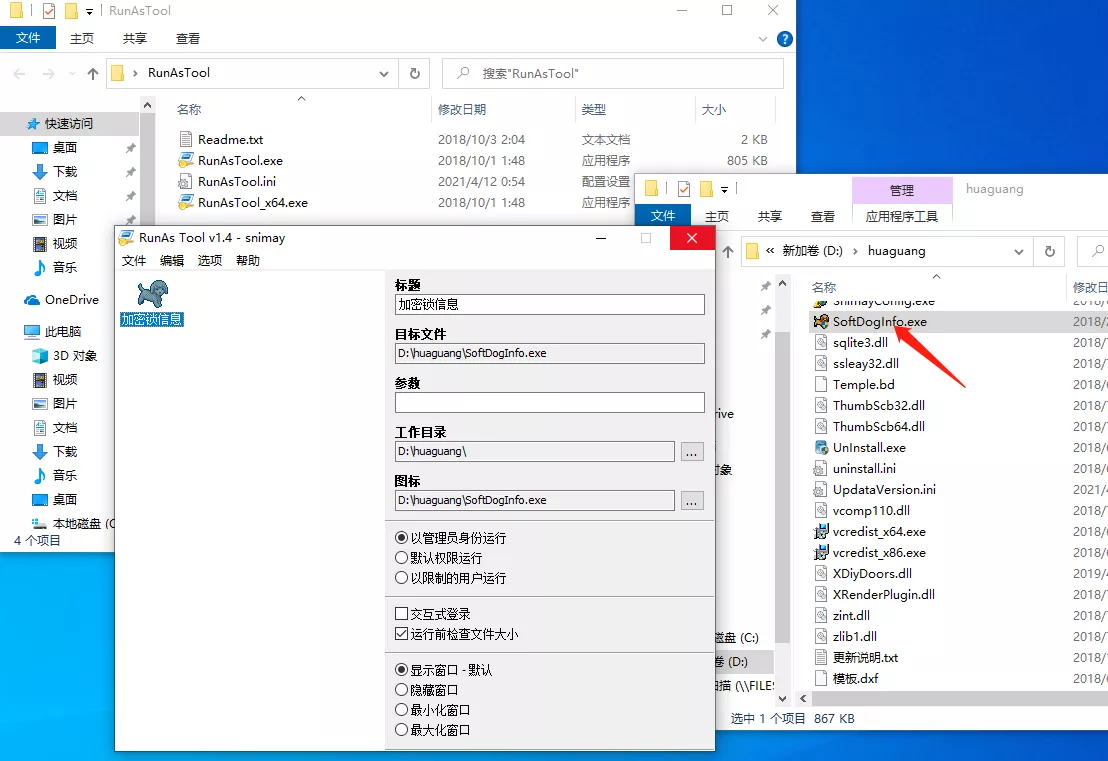Click browse button next to 图标 field
Screen dimensions: 1108x761
pyautogui.click(x=692, y=500)
